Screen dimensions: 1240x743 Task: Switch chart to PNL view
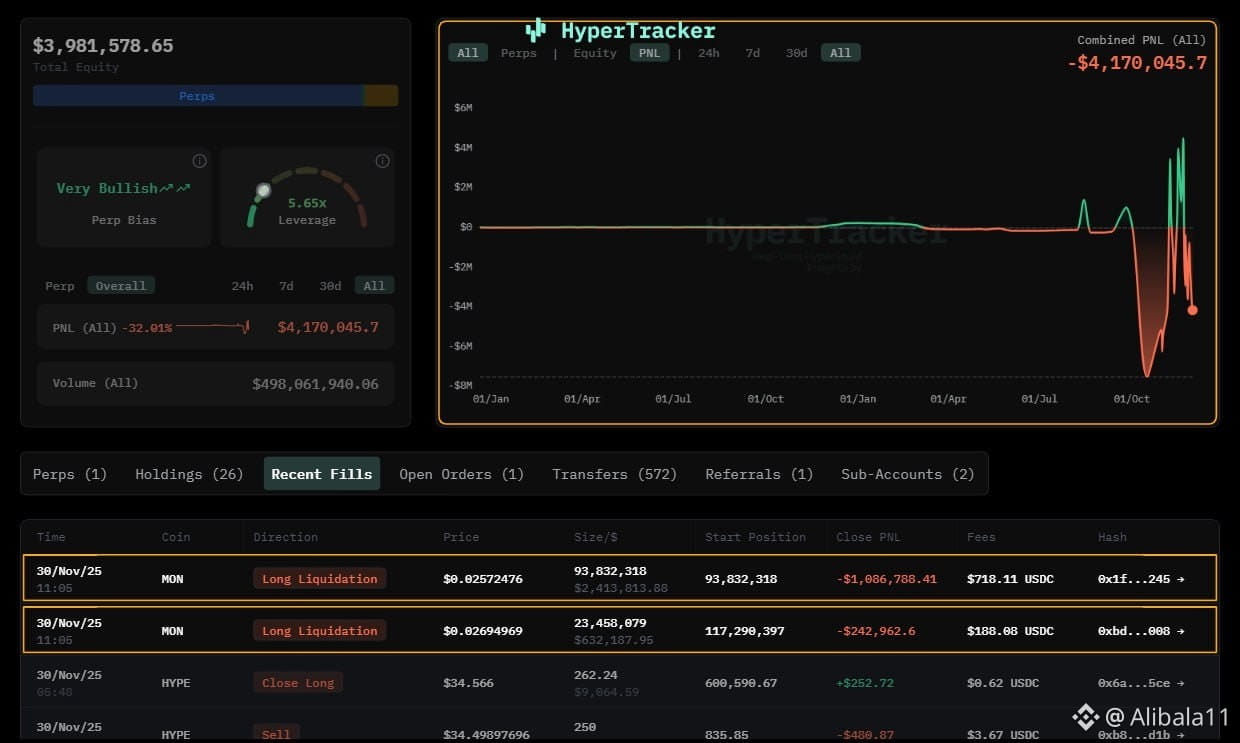click(x=649, y=53)
